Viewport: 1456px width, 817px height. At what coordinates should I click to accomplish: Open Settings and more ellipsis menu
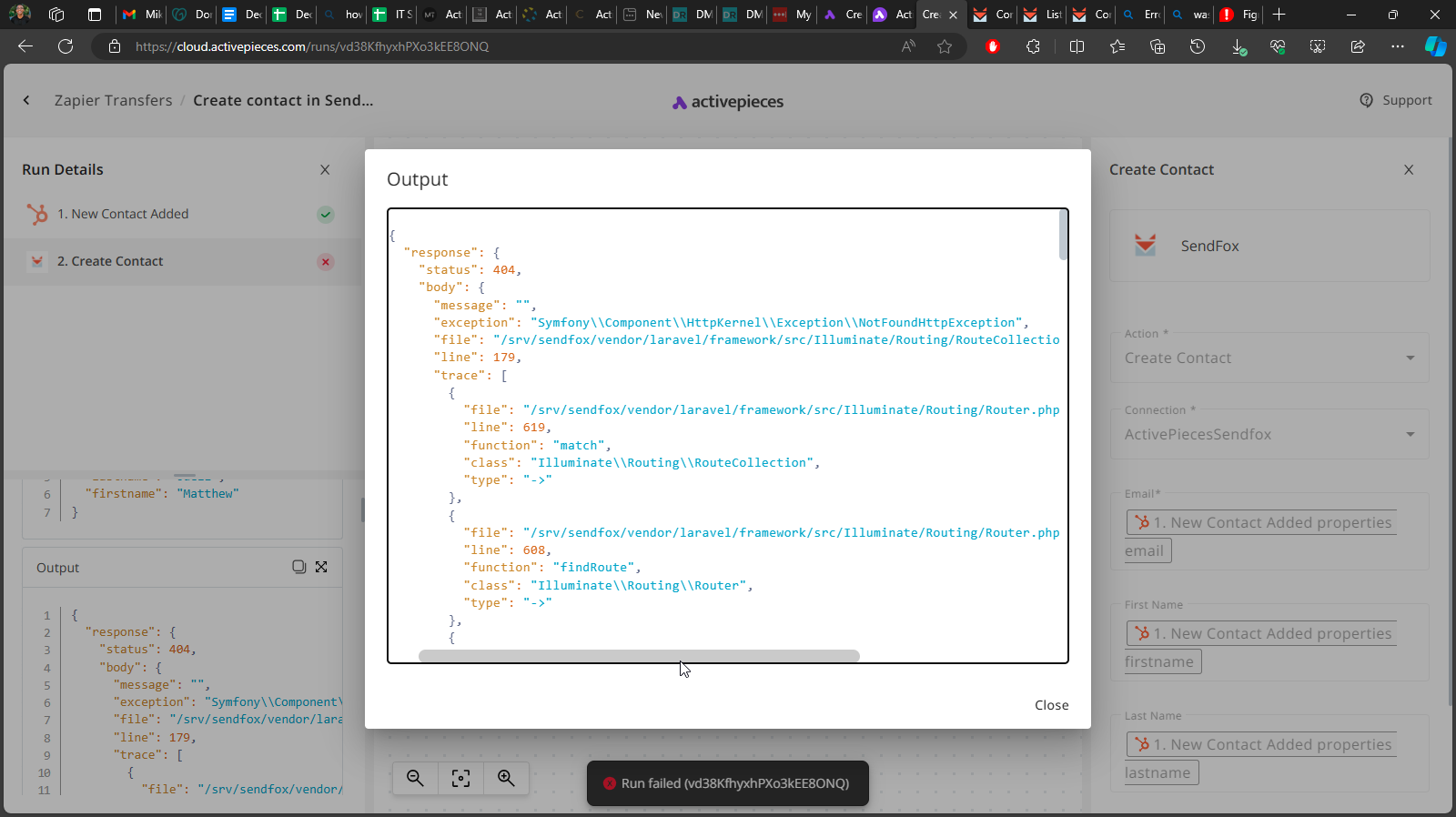click(x=1398, y=46)
